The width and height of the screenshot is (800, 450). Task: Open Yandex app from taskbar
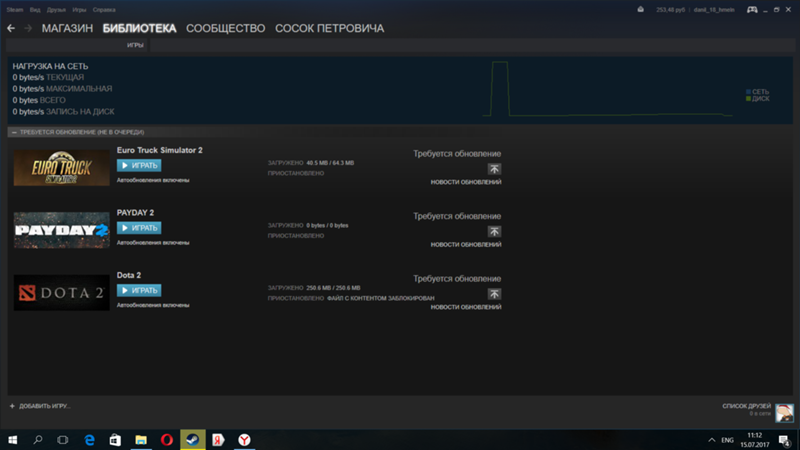point(218,440)
